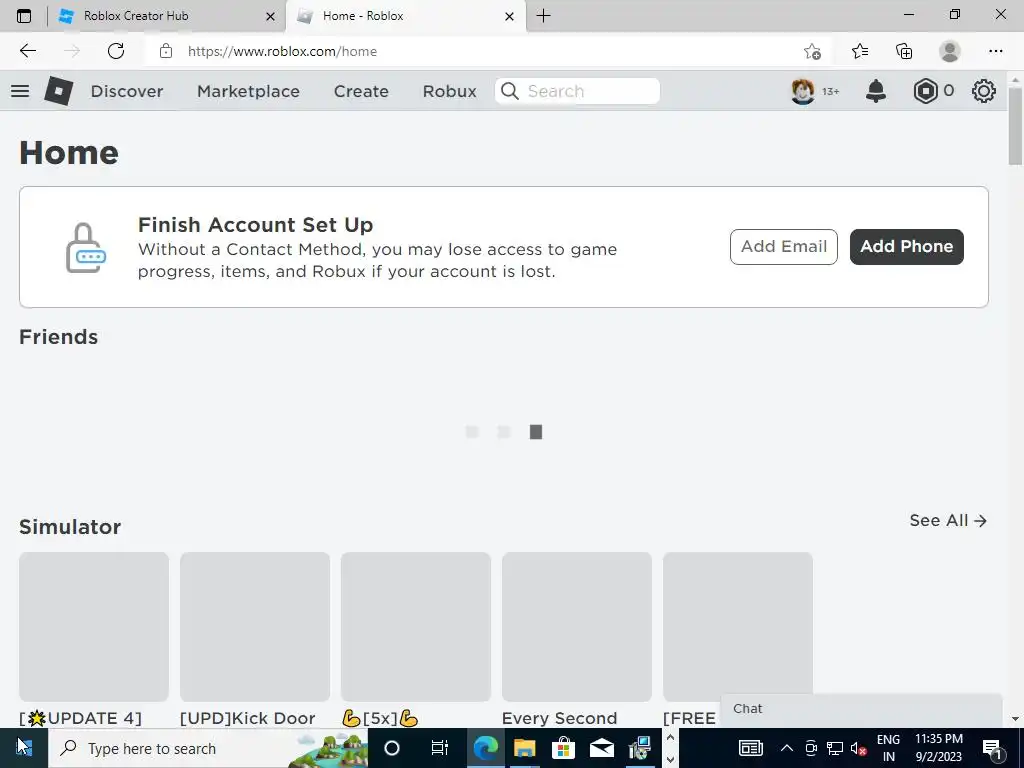Open browser Settings and more menu
The width and height of the screenshot is (1024, 768).
[995, 51]
